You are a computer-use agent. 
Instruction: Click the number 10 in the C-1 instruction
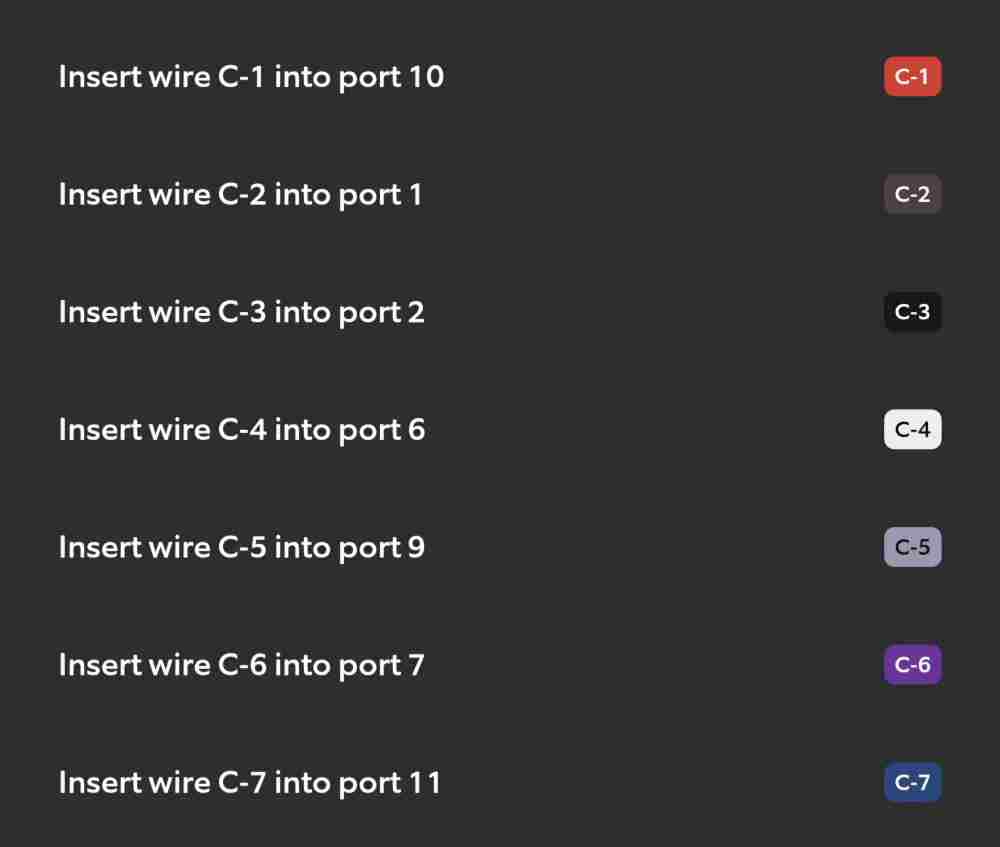tap(427, 77)
